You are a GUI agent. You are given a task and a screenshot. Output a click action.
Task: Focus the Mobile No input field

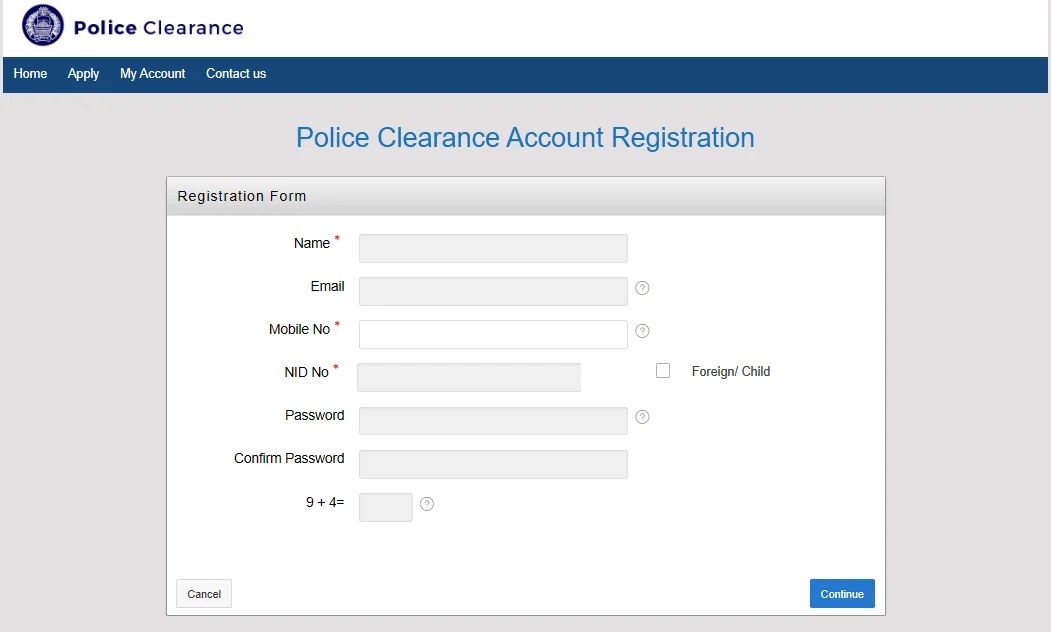493,334
